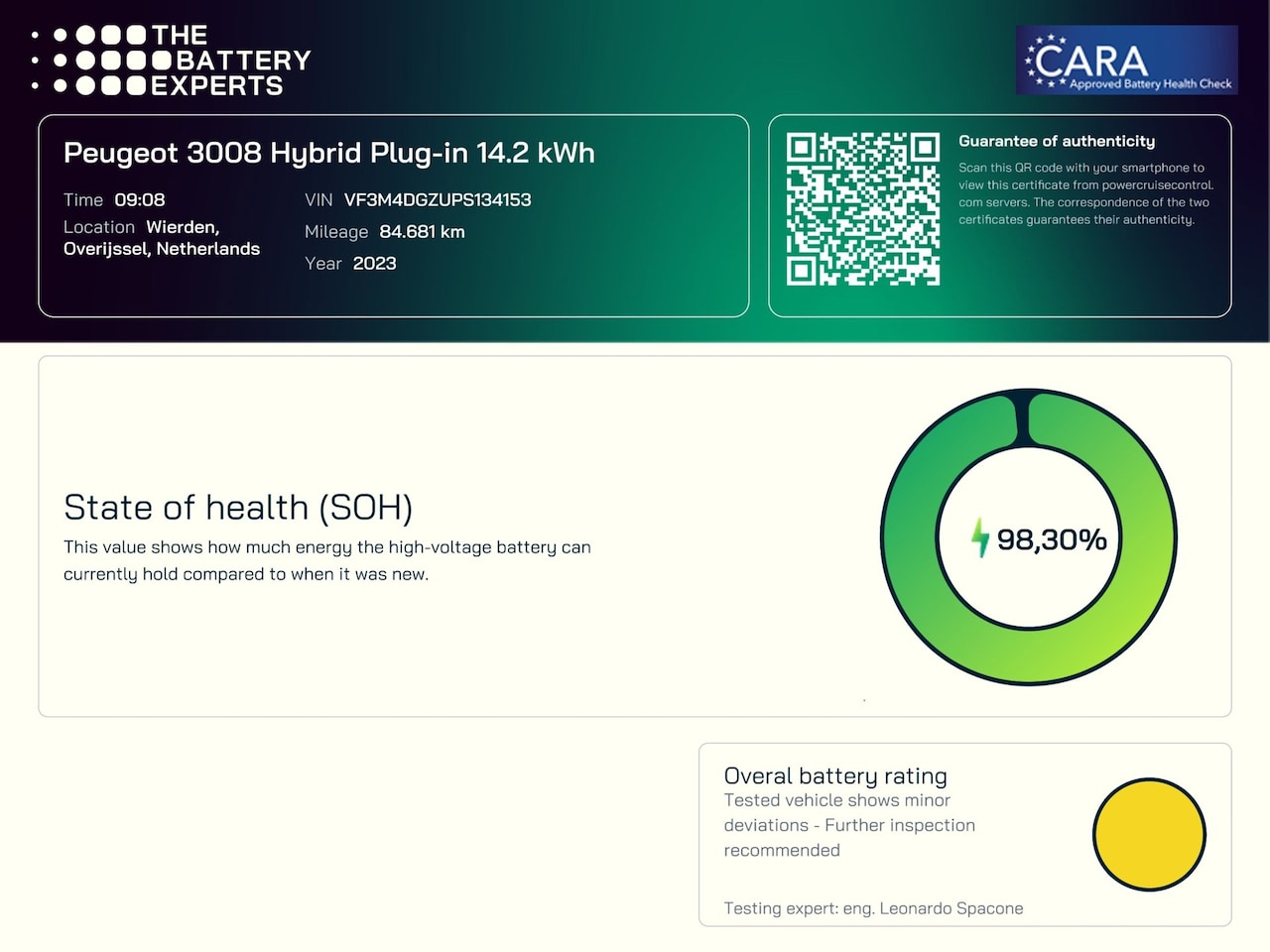The height and width of the screenshot is (952, 1270).
Task: Click the Overal battery rating heading
Action: click(x=835, y=775)
